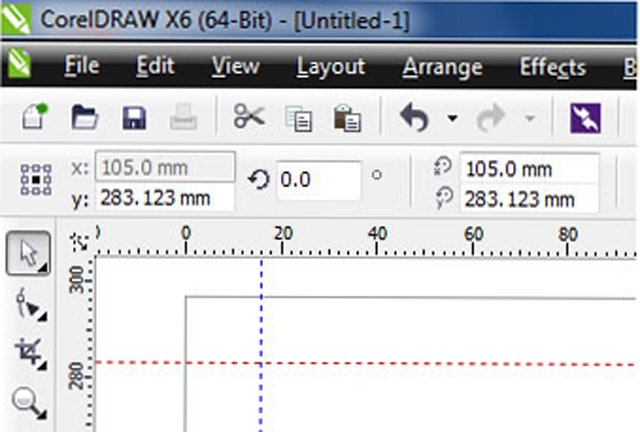
Task: Open the Layout menu
Action: (x=331, y=67)
